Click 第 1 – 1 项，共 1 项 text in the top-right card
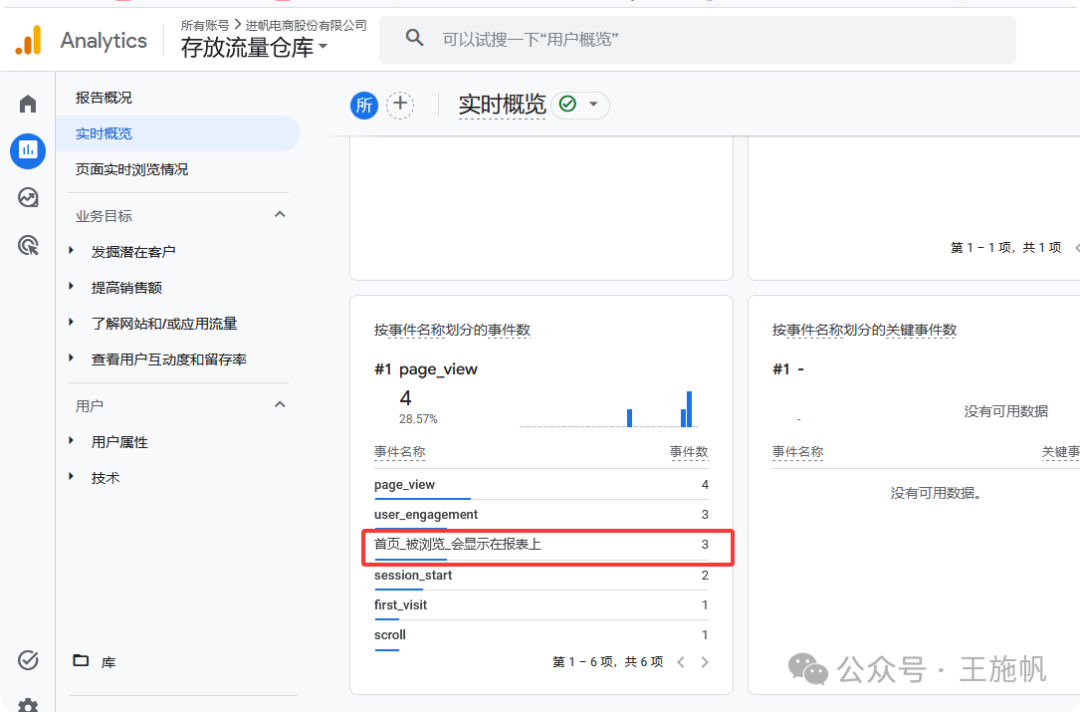Image resolution: width=1080 pixels, height=712 pixels. pyautogui.click(x=1006, y=247)
